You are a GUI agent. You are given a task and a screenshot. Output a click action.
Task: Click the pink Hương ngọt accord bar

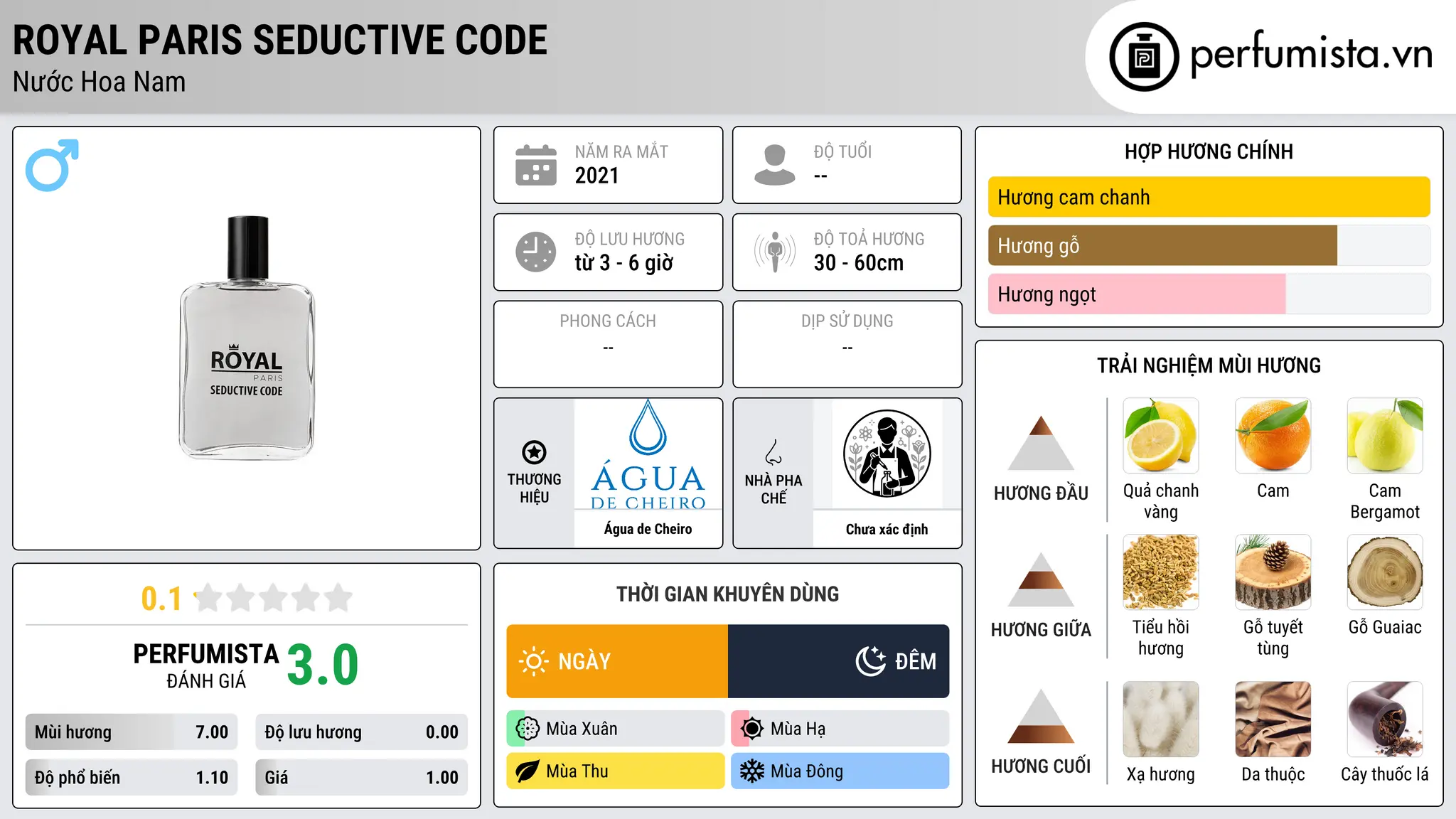click(x=1137, y=294)
